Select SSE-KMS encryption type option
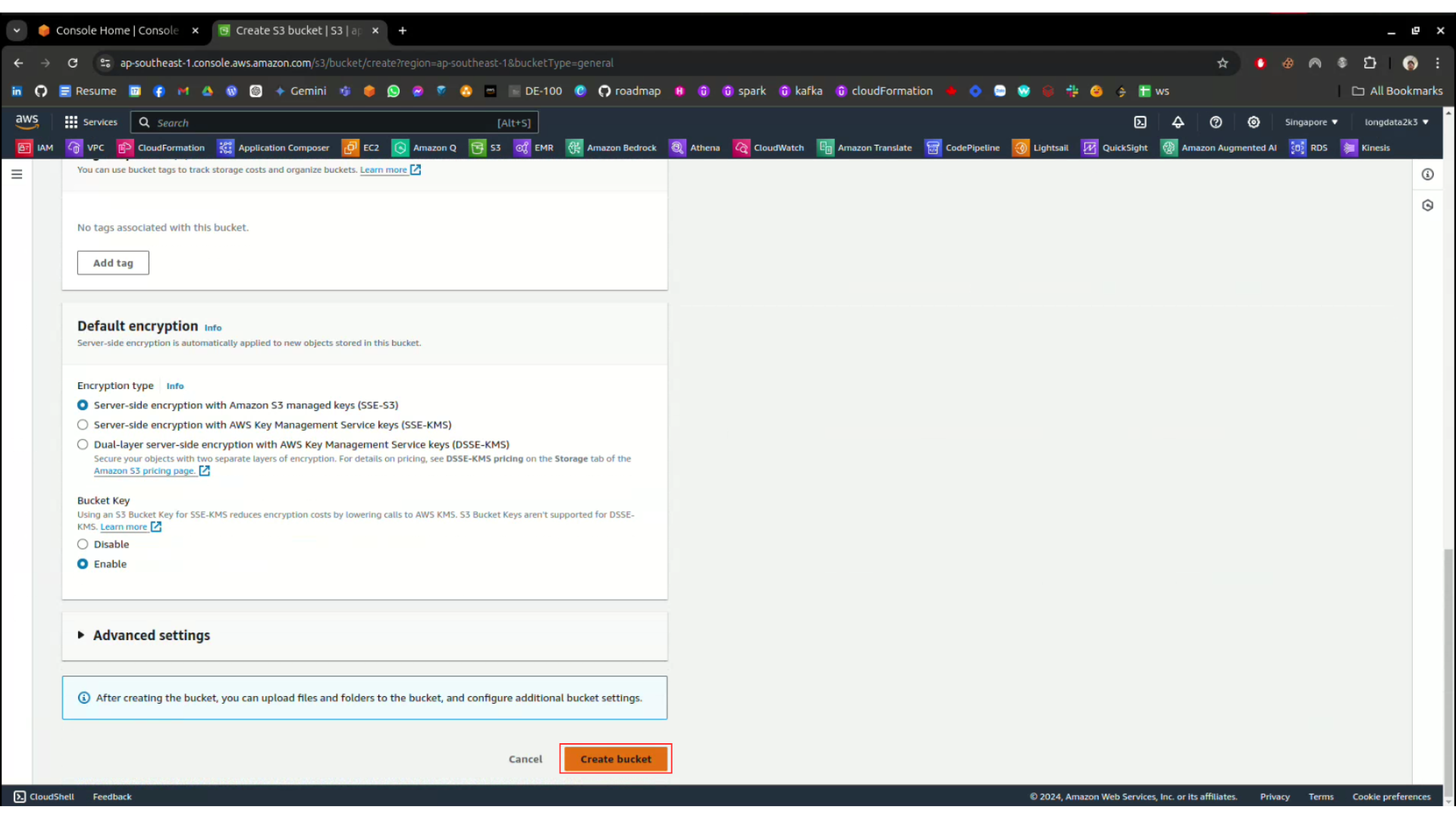Screen dimensions: 1456x819 (x=83, y=425)
